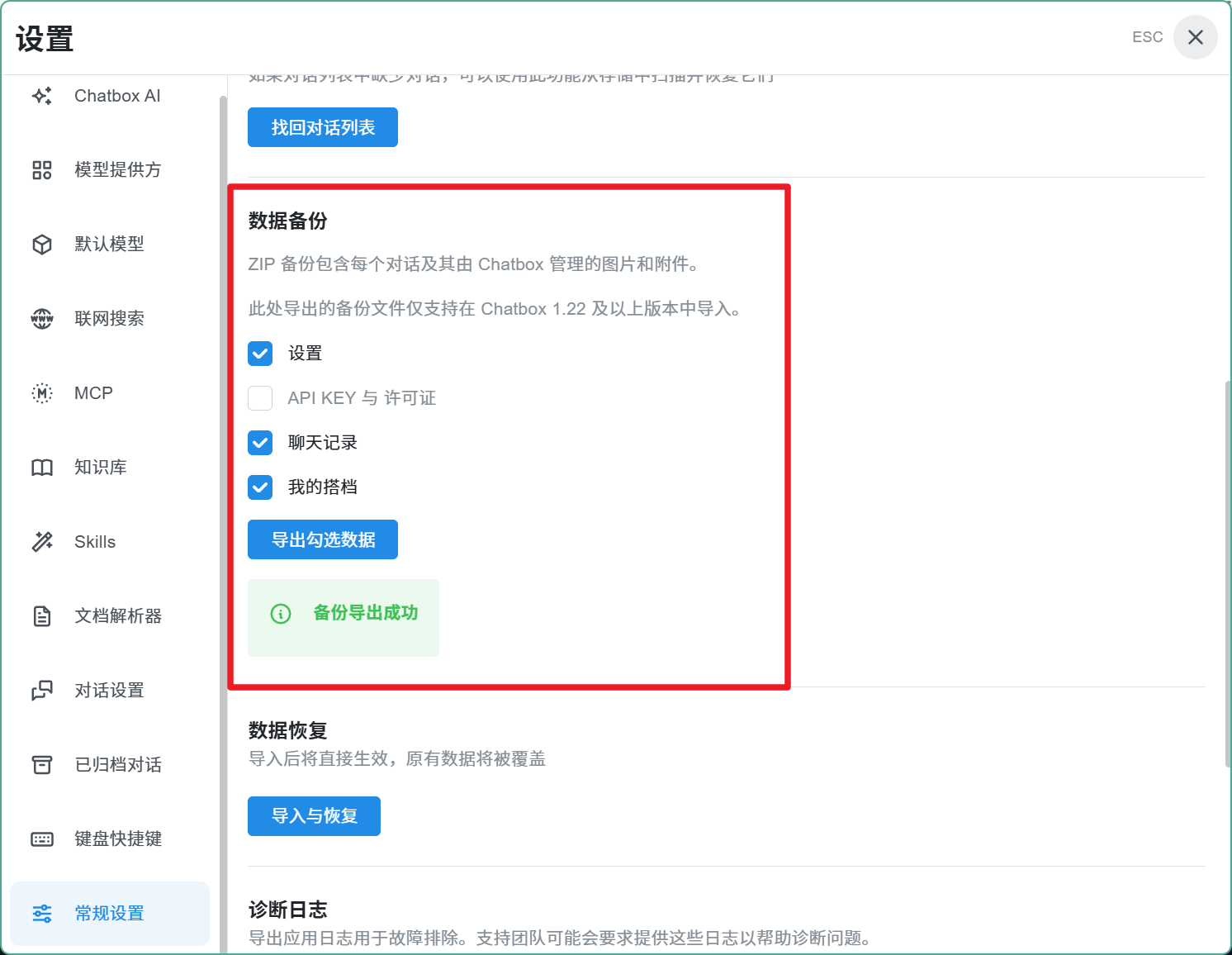Uncheck the 我的搭档 checkbox
The image size is (1232, 955).
[260, 487]
